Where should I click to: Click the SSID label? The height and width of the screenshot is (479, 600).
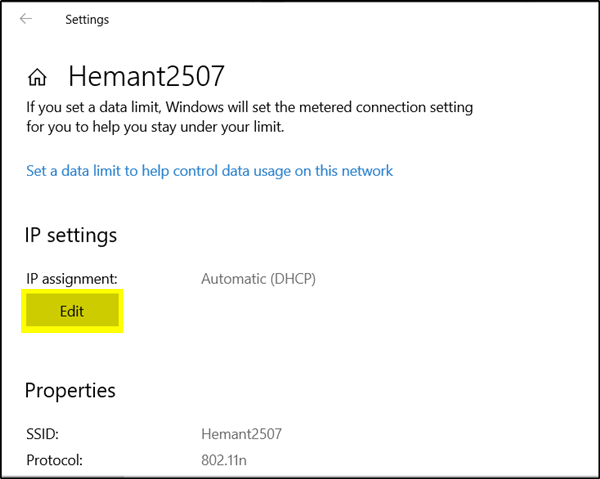(x=42, y=434)
